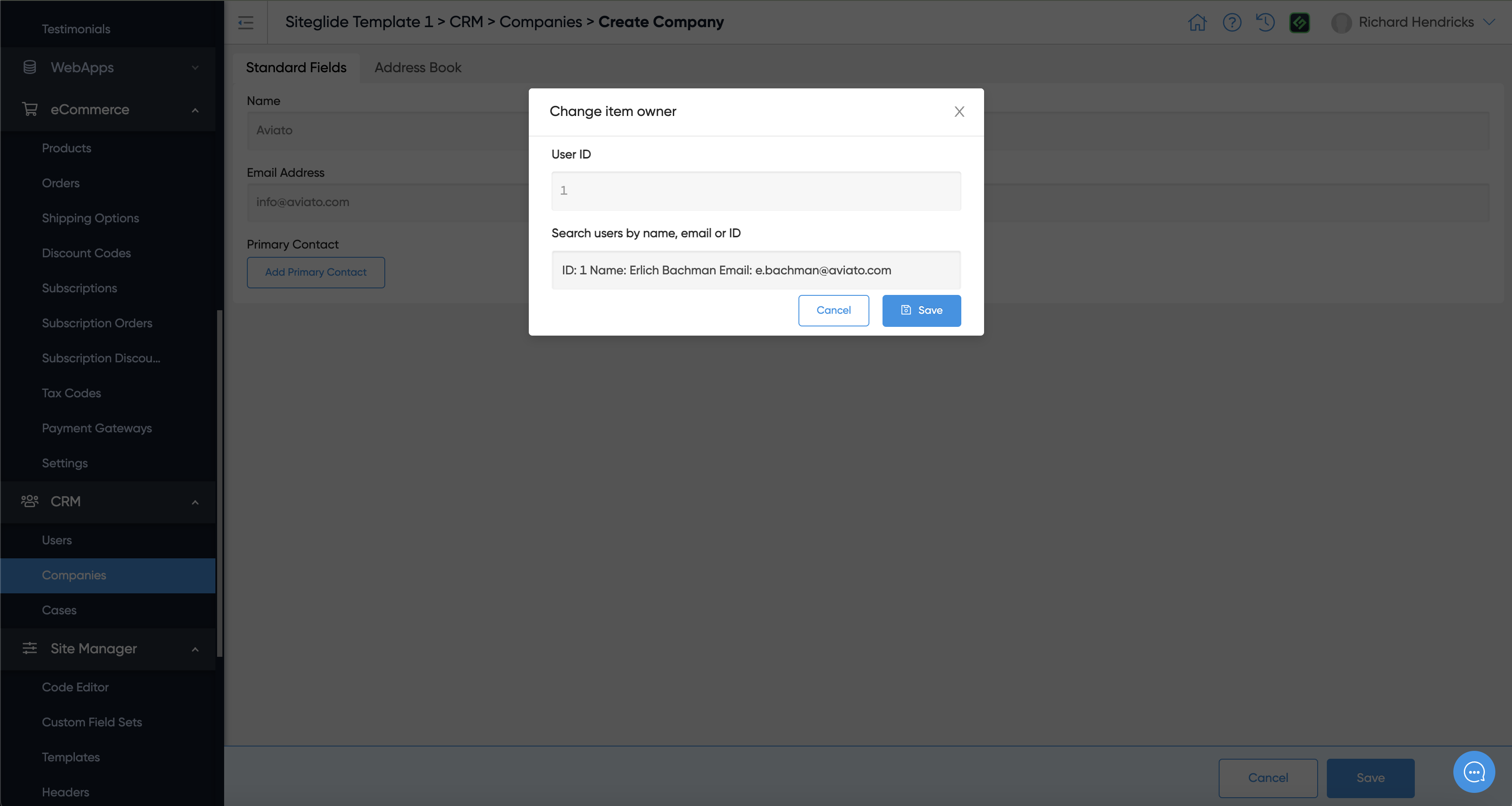Open the Richard Hendricks user dropdown
The height and width of the screenshot is (806, 1512).
tap(1489, 22)
